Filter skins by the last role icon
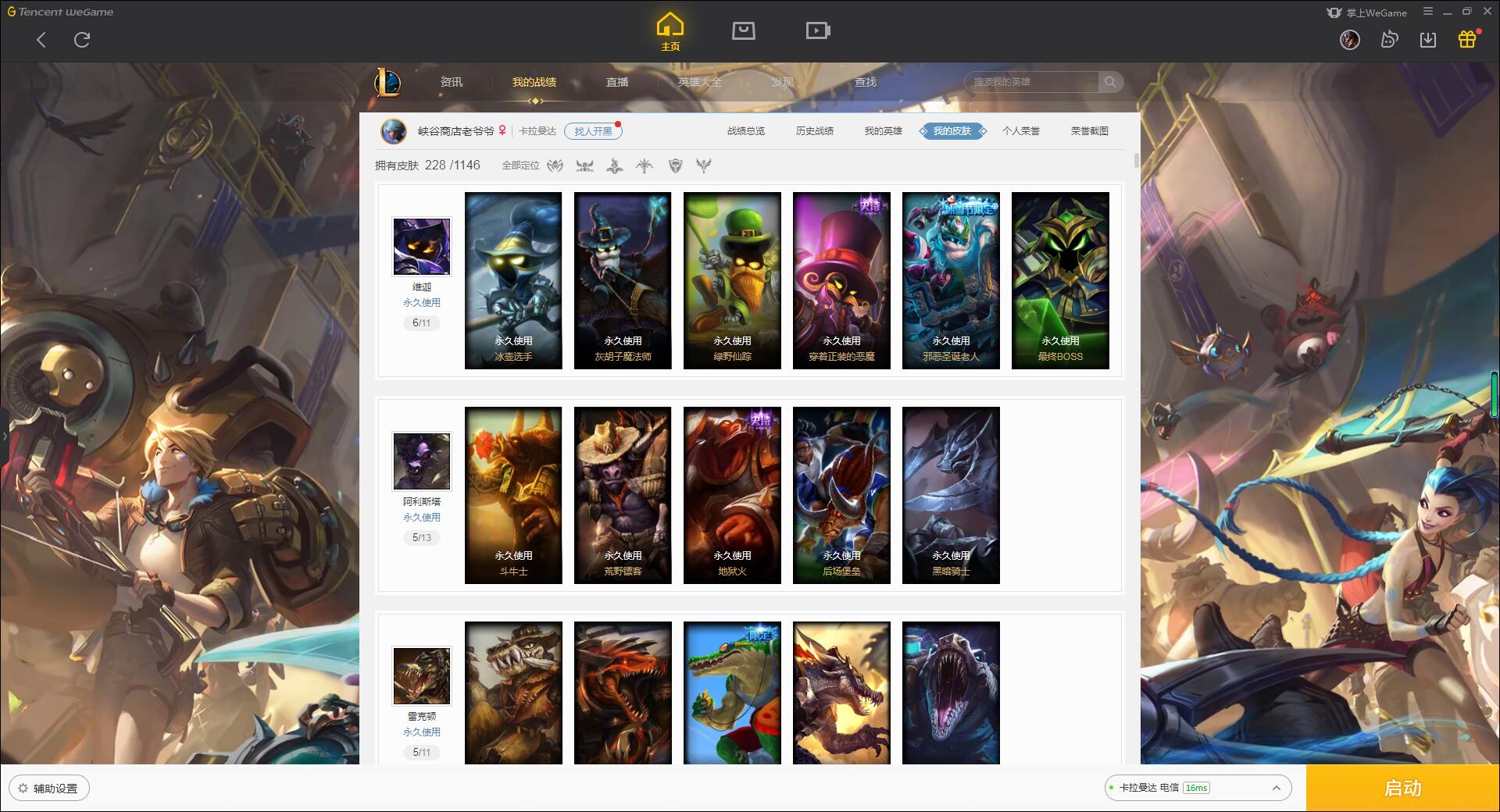The width and height of the screenshot is (1500, 812). [704, 166]
